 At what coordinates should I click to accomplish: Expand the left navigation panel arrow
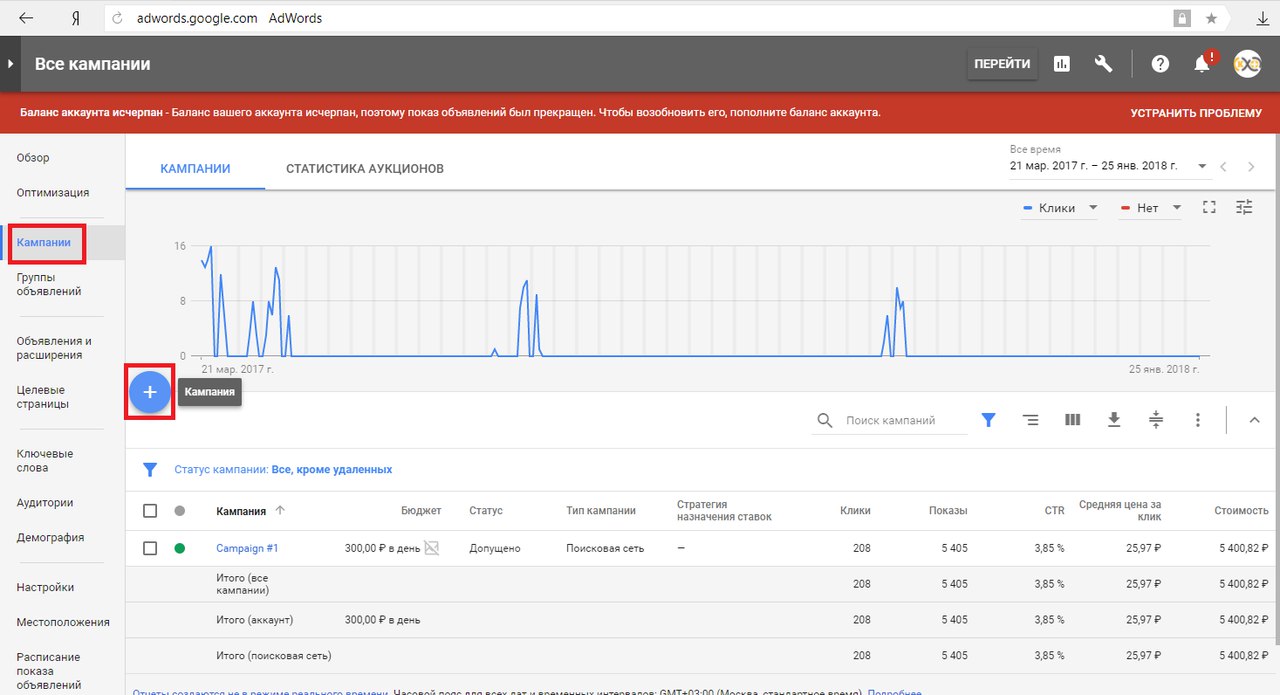tap(10, 63)
